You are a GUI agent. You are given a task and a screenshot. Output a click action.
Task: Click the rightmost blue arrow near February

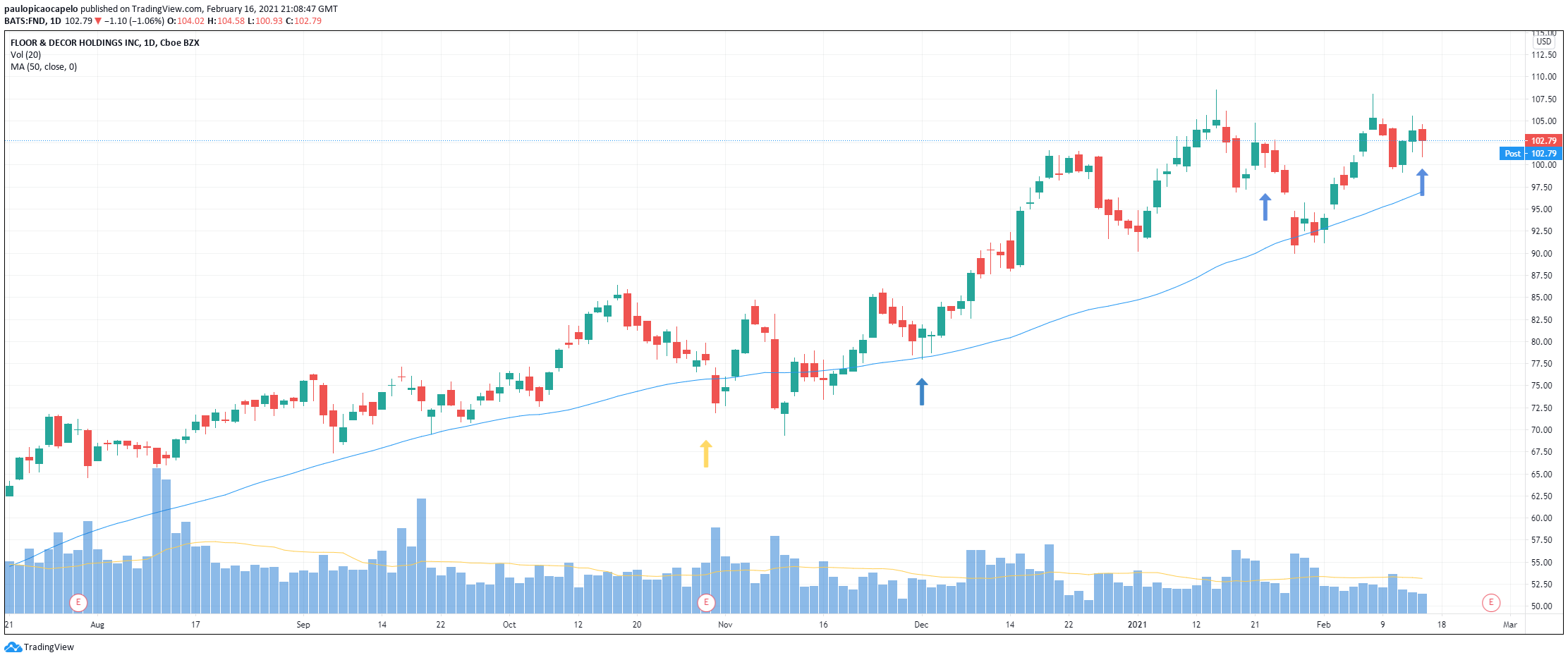point(1422,183)
